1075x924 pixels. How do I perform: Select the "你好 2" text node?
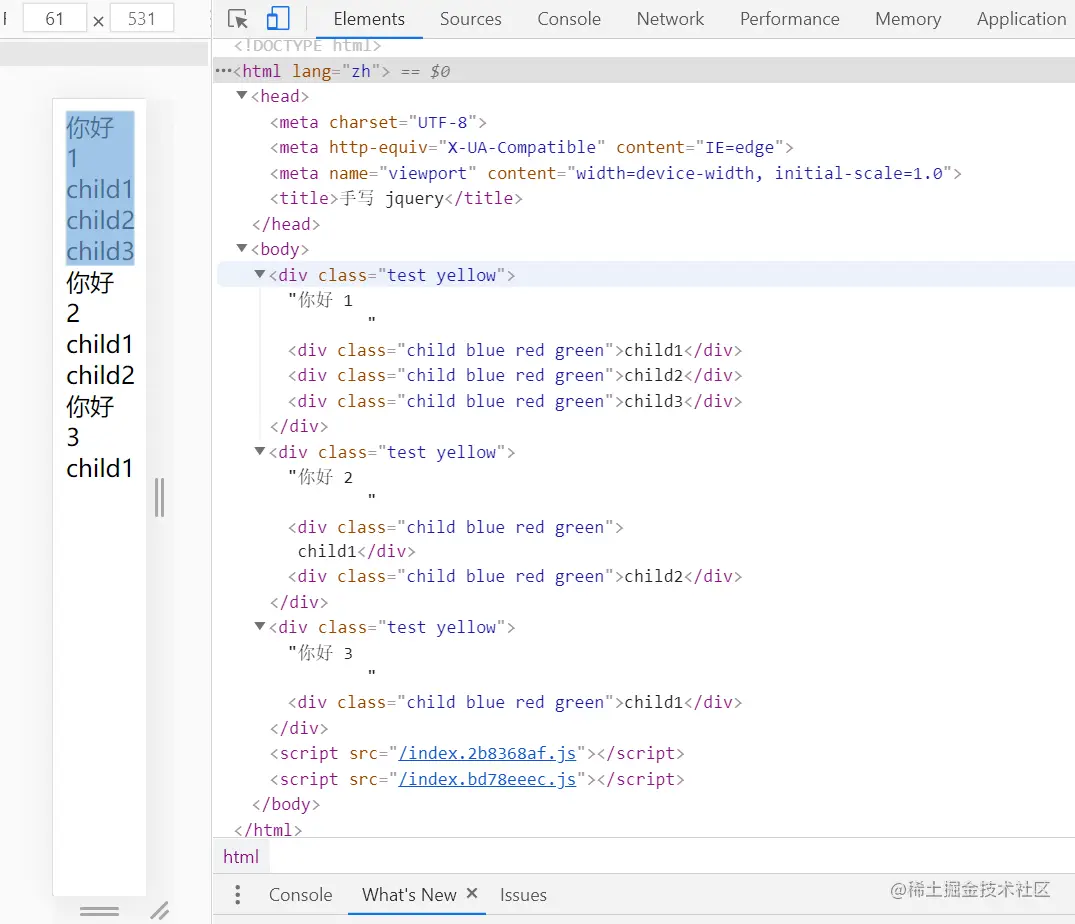pos(320,477)
